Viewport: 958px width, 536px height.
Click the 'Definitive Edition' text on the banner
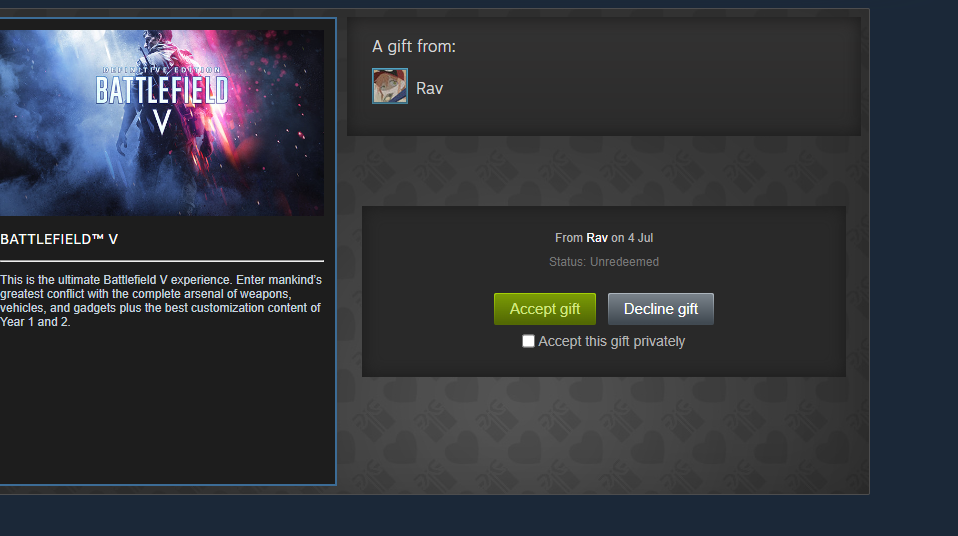[x=161, y=70]
